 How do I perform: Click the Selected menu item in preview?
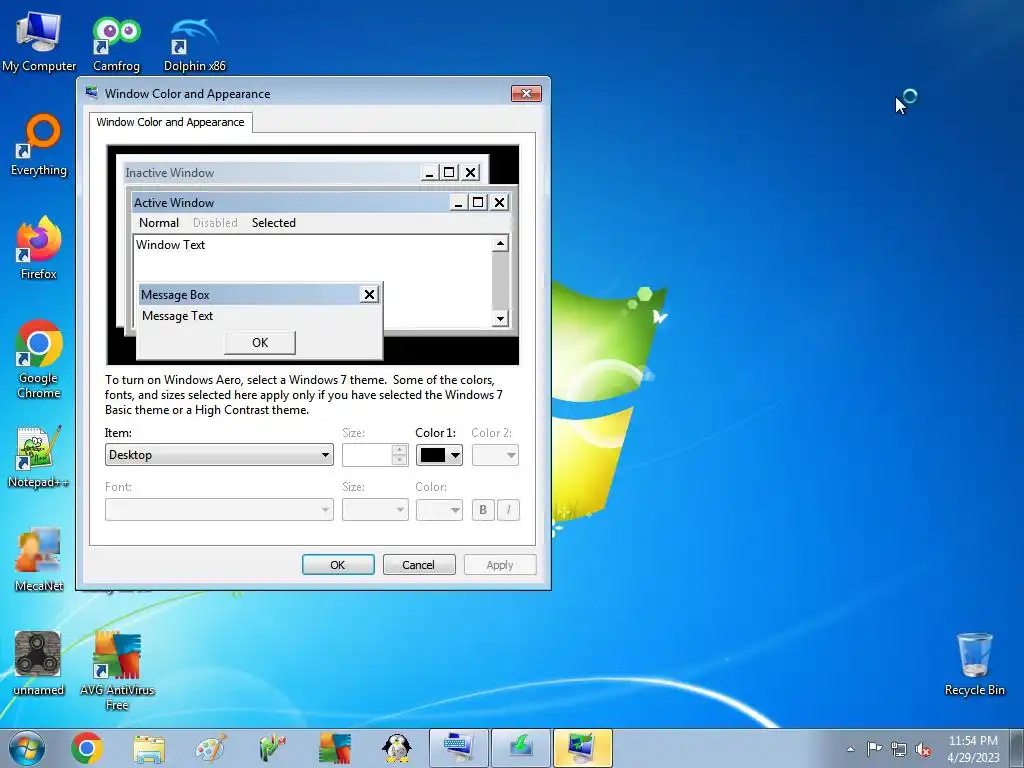tap(274, 223)
